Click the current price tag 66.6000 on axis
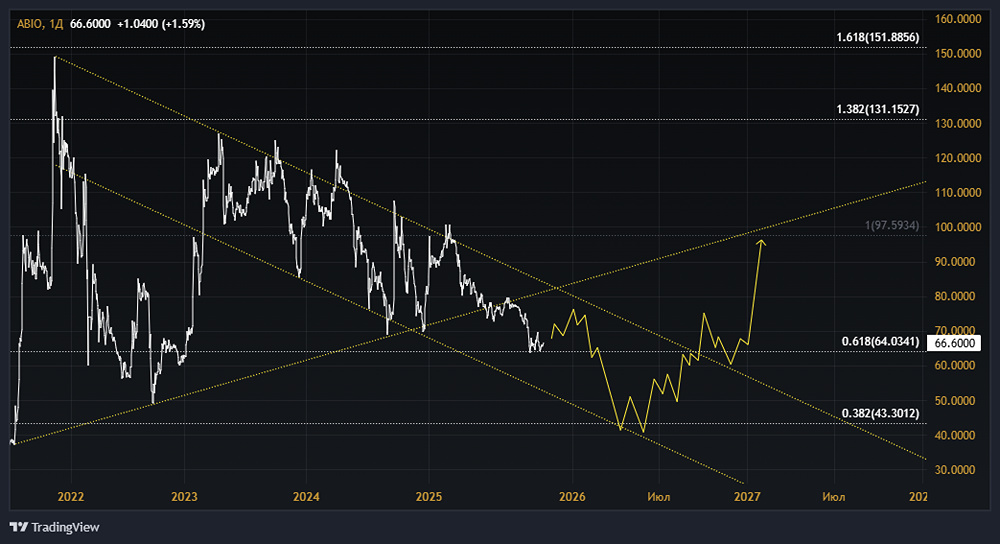Image resolution: width=1000 pixels, height=544 pixels. (x=954, y=343)
